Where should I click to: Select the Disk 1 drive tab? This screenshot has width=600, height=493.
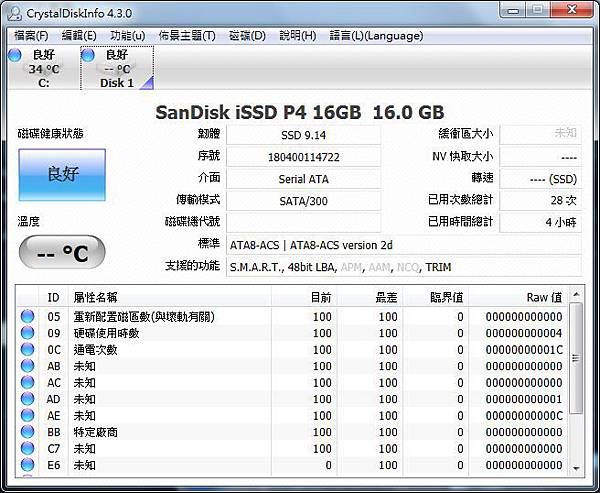pos(117,69)
